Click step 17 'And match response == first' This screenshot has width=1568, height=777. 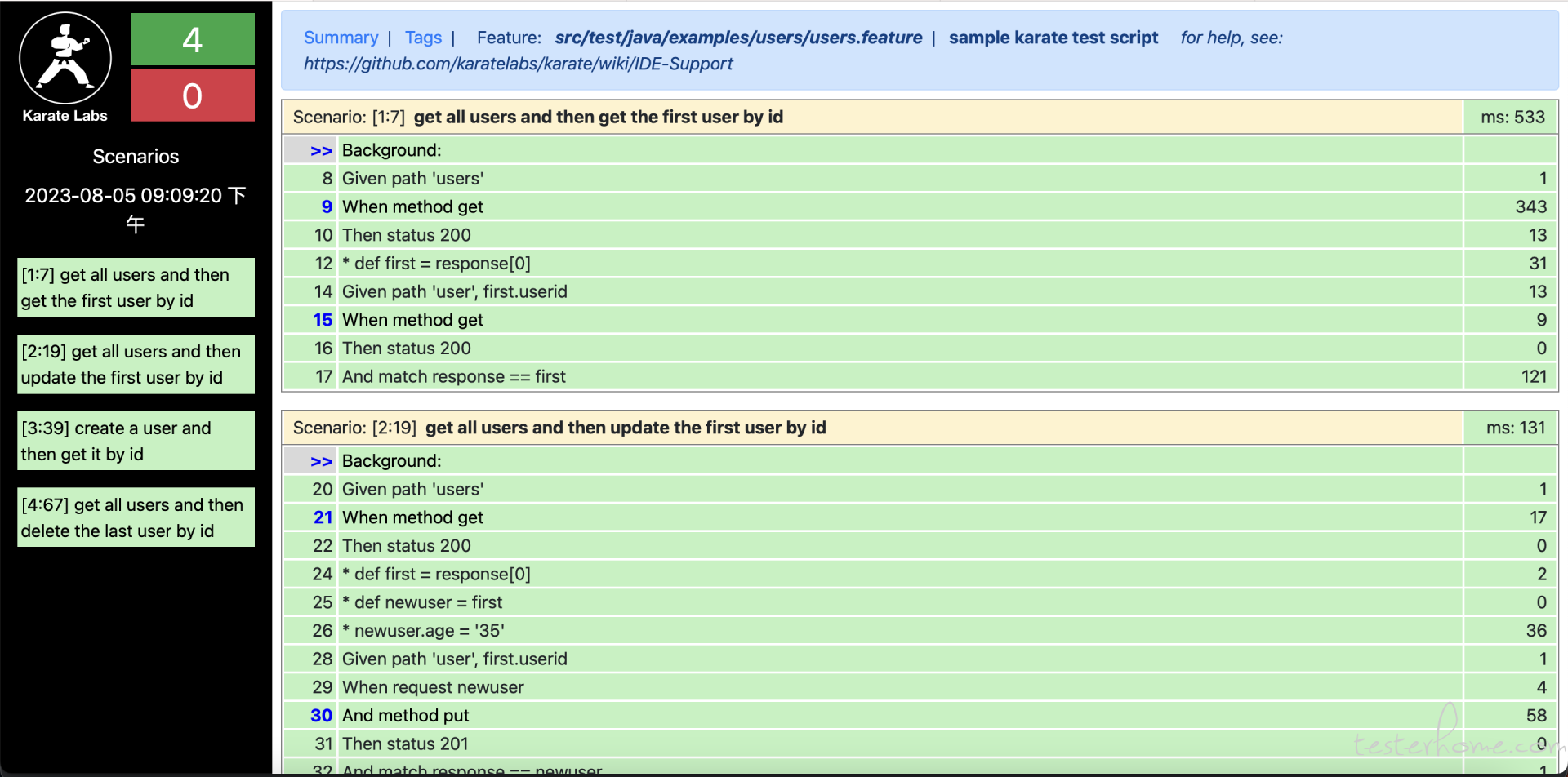(x=900, y=376)
